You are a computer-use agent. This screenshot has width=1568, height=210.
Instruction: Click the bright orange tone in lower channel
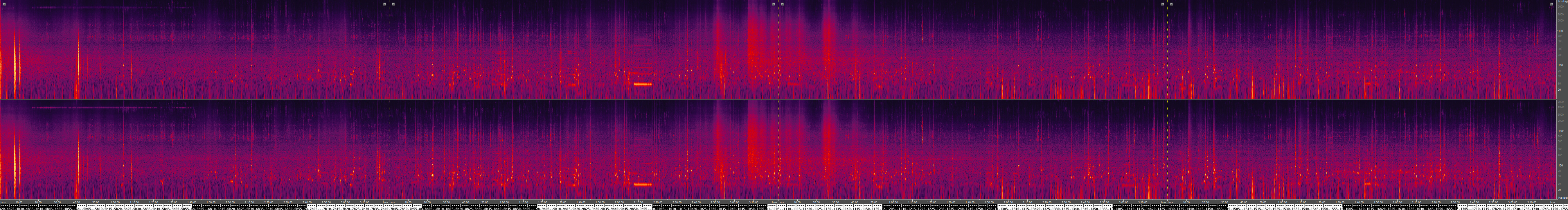point(642,184)
